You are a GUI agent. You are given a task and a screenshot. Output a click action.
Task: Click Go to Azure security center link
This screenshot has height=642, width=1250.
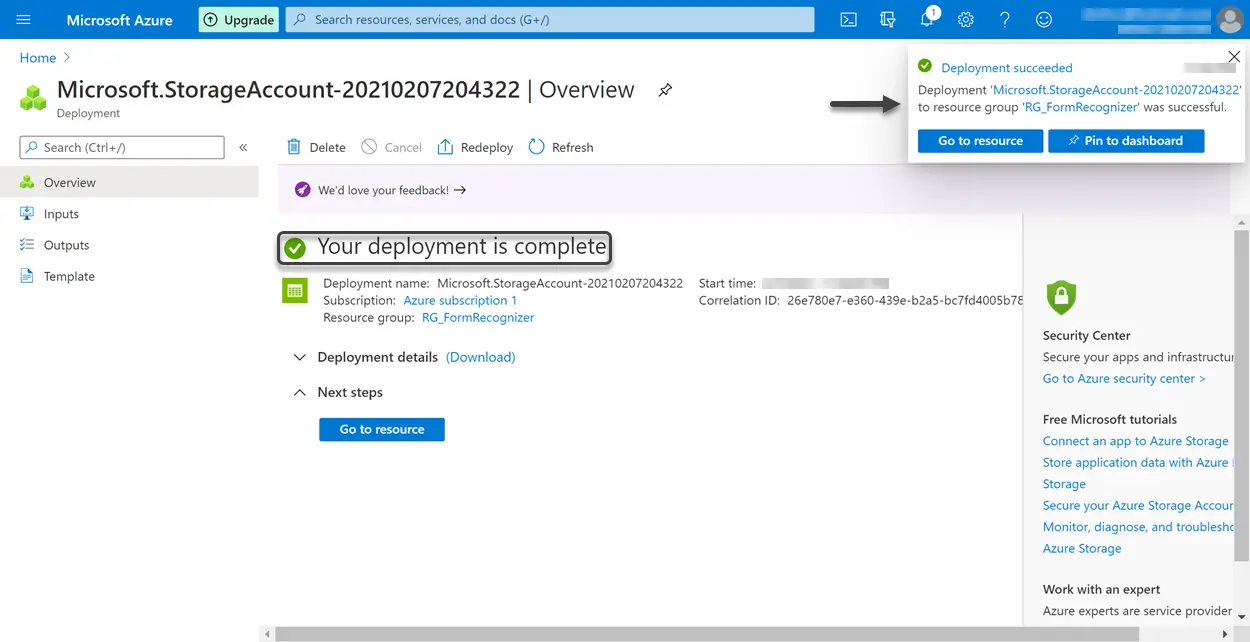click(1124, 379)
